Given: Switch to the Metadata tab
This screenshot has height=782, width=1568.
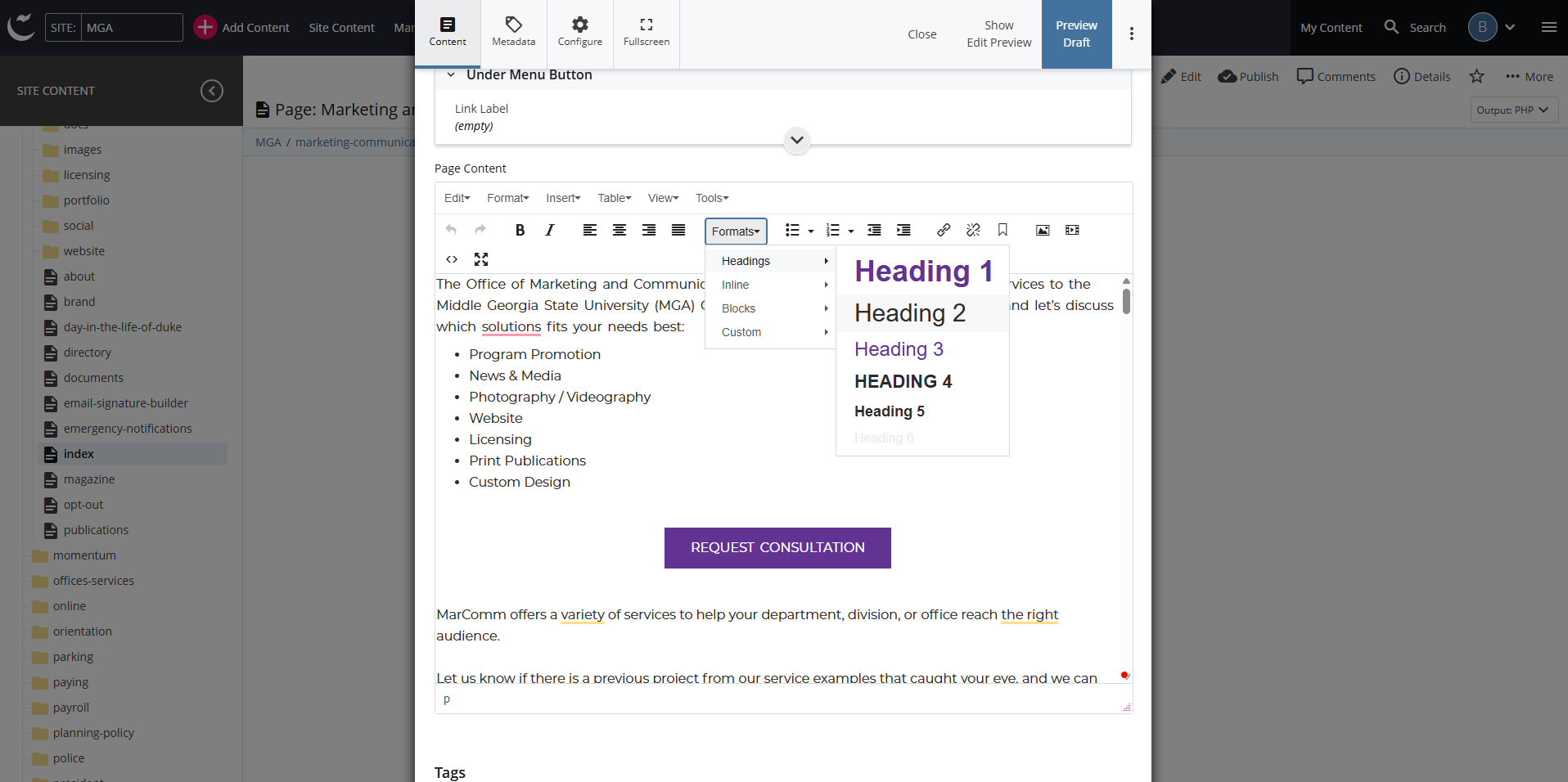Looking at the screenshot, I should click(x=513, y=34).
